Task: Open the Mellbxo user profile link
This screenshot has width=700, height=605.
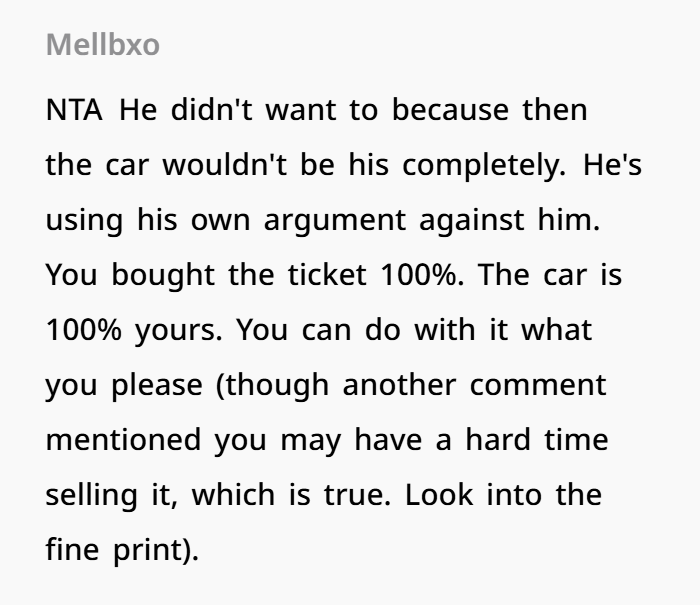Action: tap(103, 45)
